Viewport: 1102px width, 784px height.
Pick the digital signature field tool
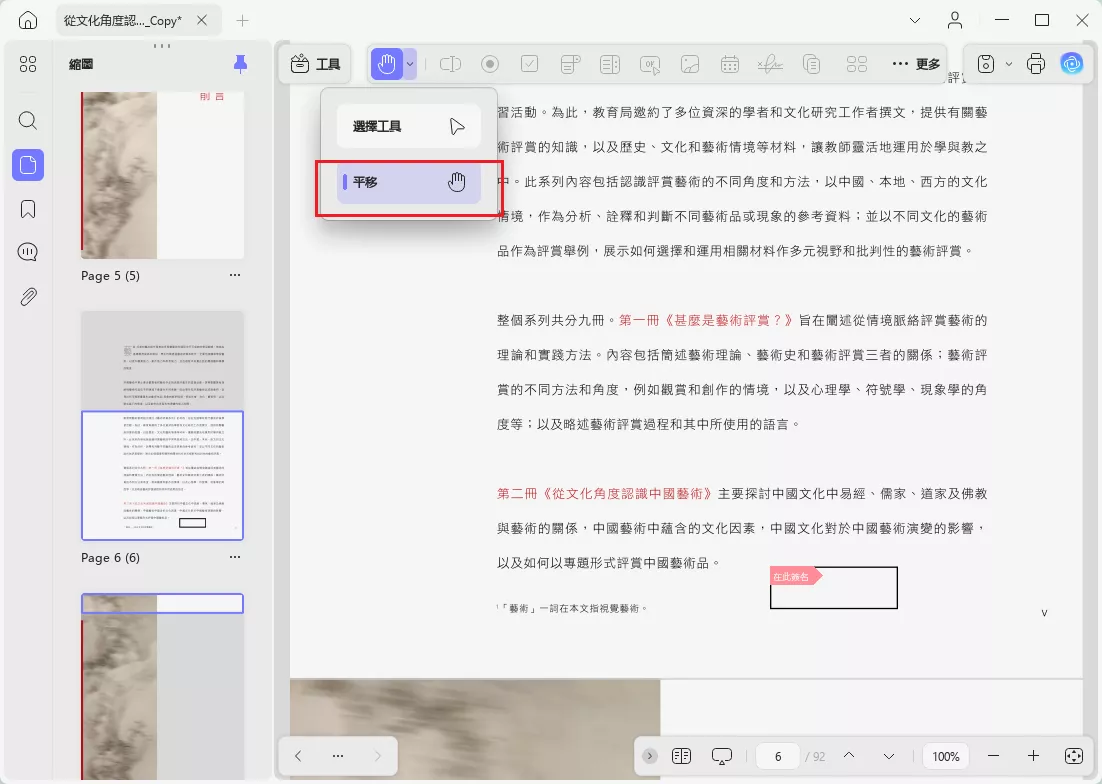(x=770, y=65)
